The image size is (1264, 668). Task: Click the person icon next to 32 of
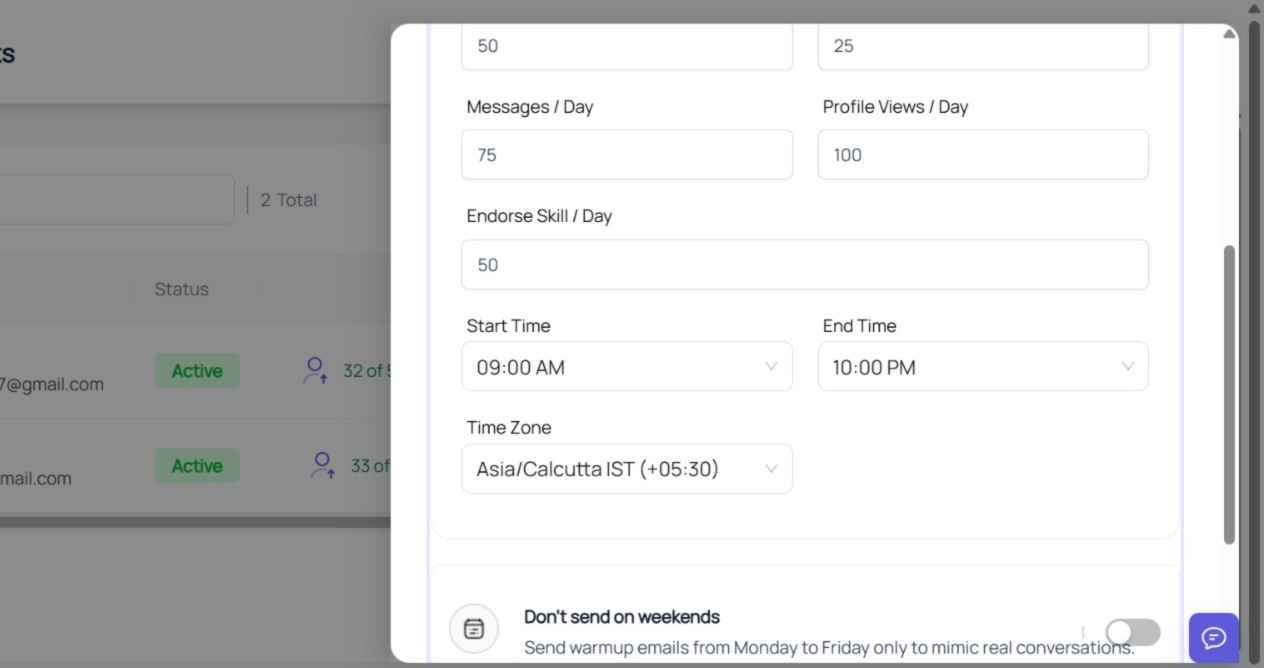[315, 371]
